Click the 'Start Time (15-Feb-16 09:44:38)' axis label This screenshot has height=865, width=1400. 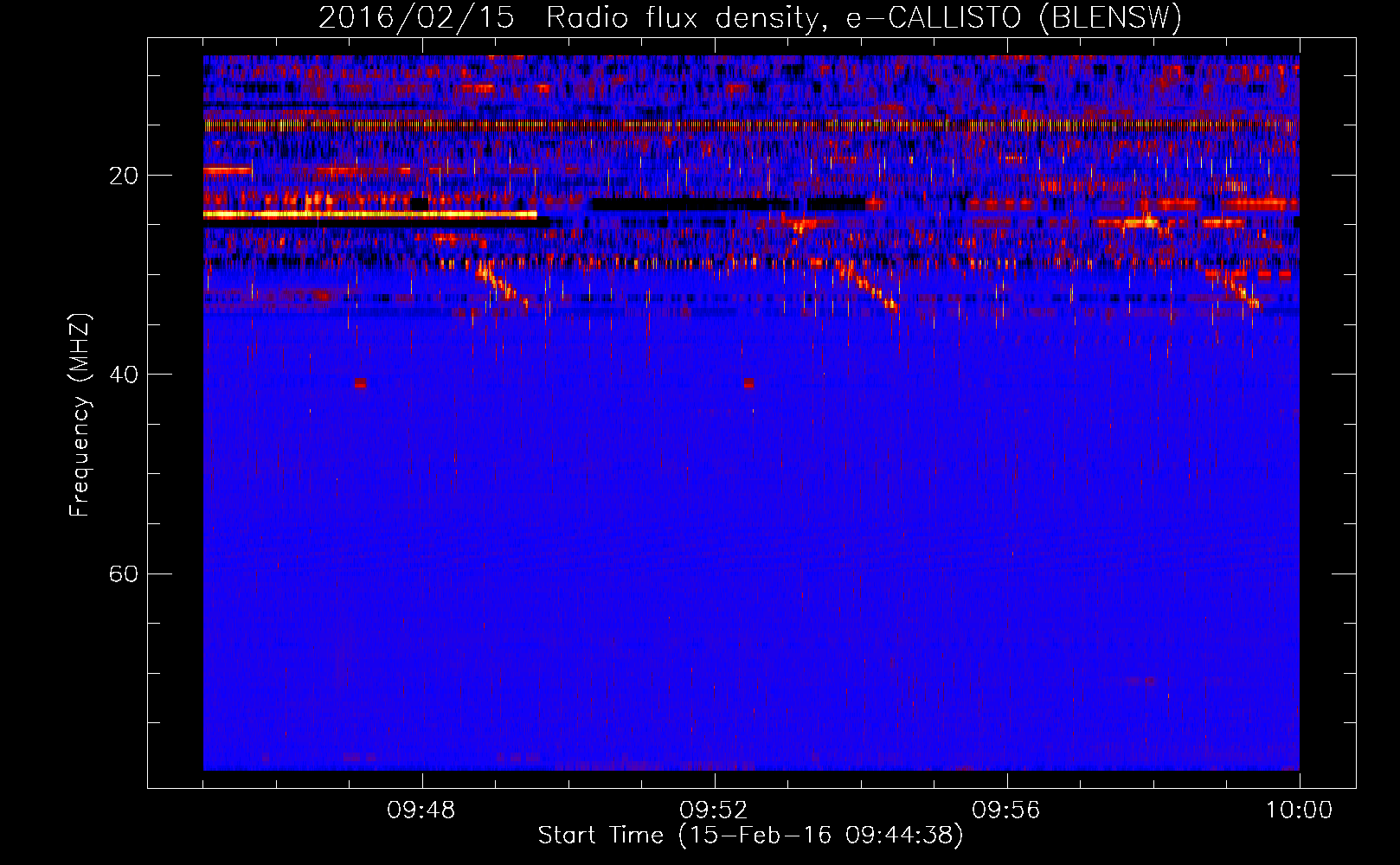click(750, 836)
